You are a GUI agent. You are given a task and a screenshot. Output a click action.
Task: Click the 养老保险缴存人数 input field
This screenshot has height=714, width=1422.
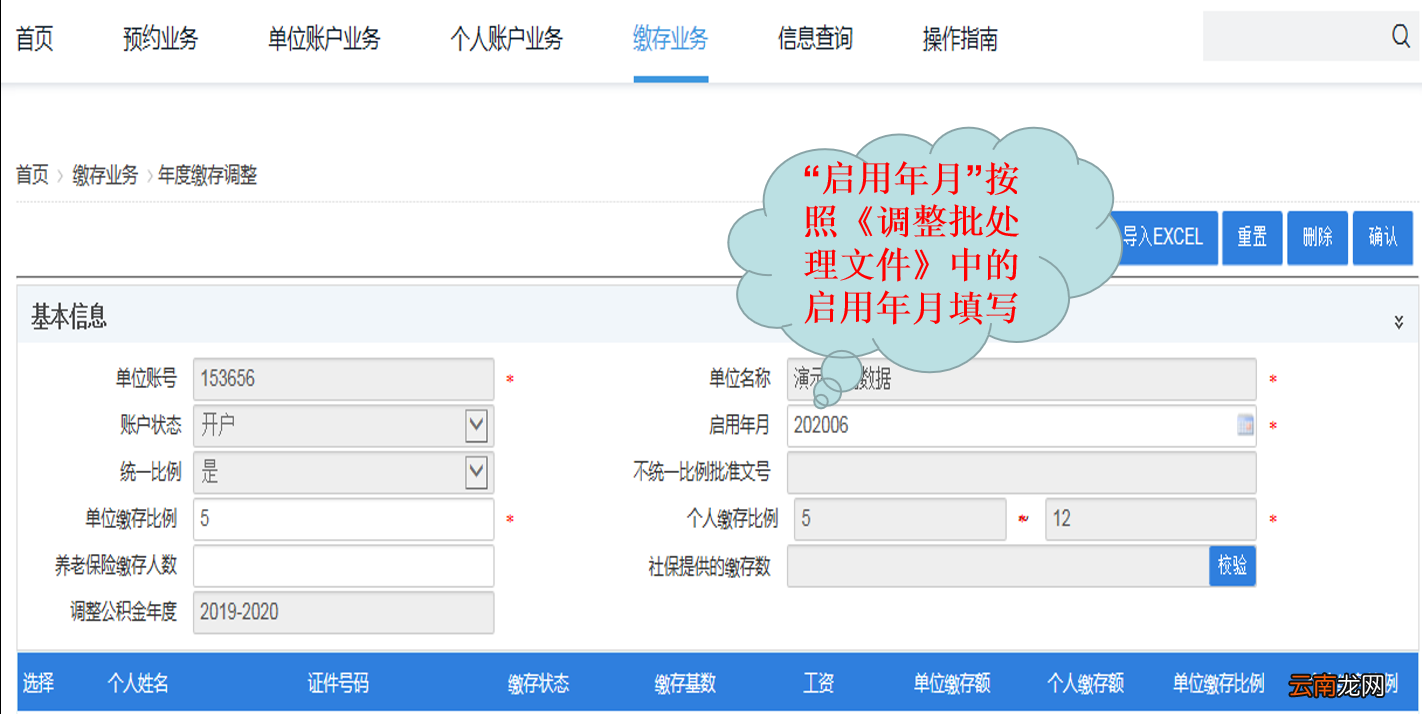343,566
